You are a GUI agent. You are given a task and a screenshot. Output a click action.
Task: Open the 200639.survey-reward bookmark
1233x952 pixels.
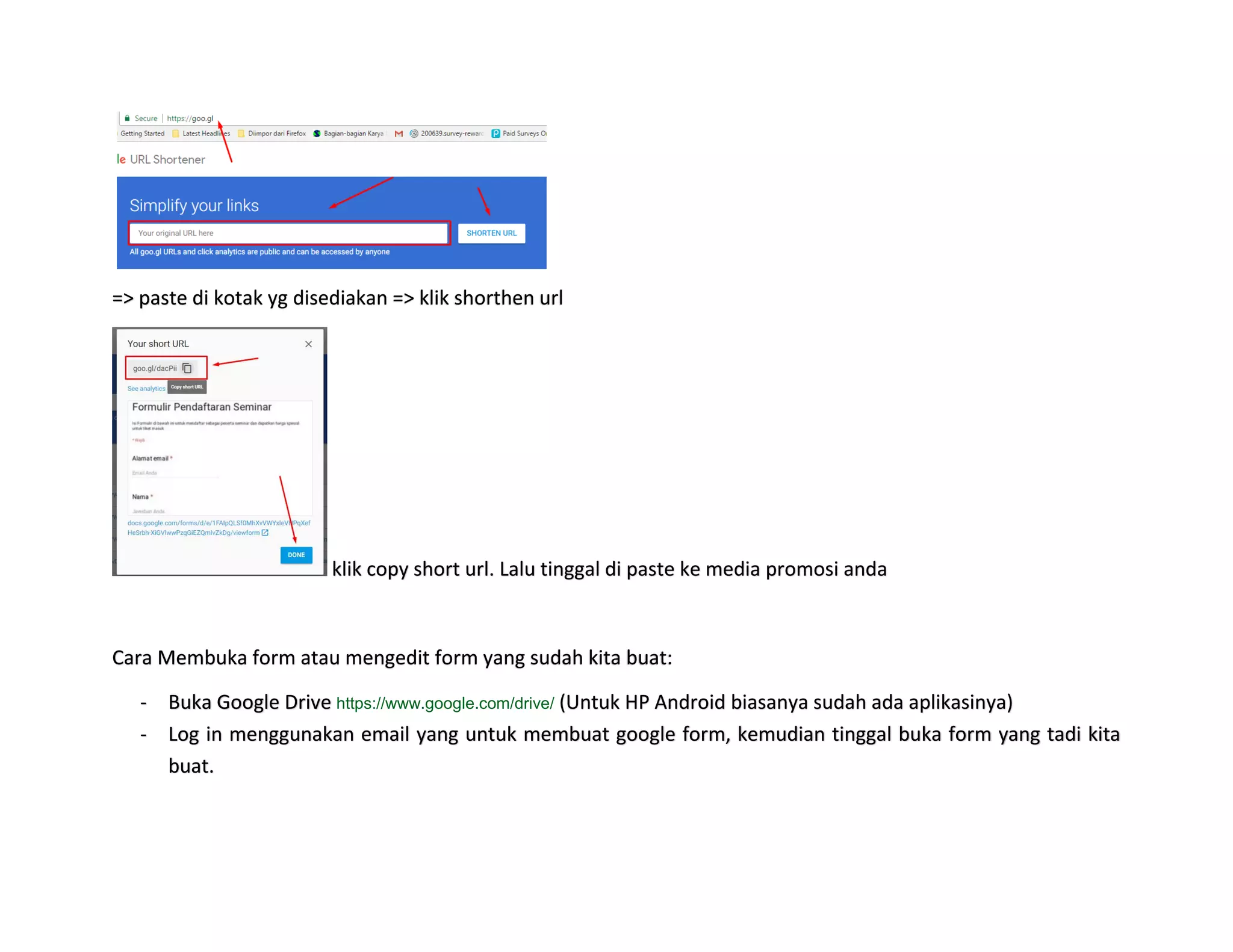pos(446,134)
